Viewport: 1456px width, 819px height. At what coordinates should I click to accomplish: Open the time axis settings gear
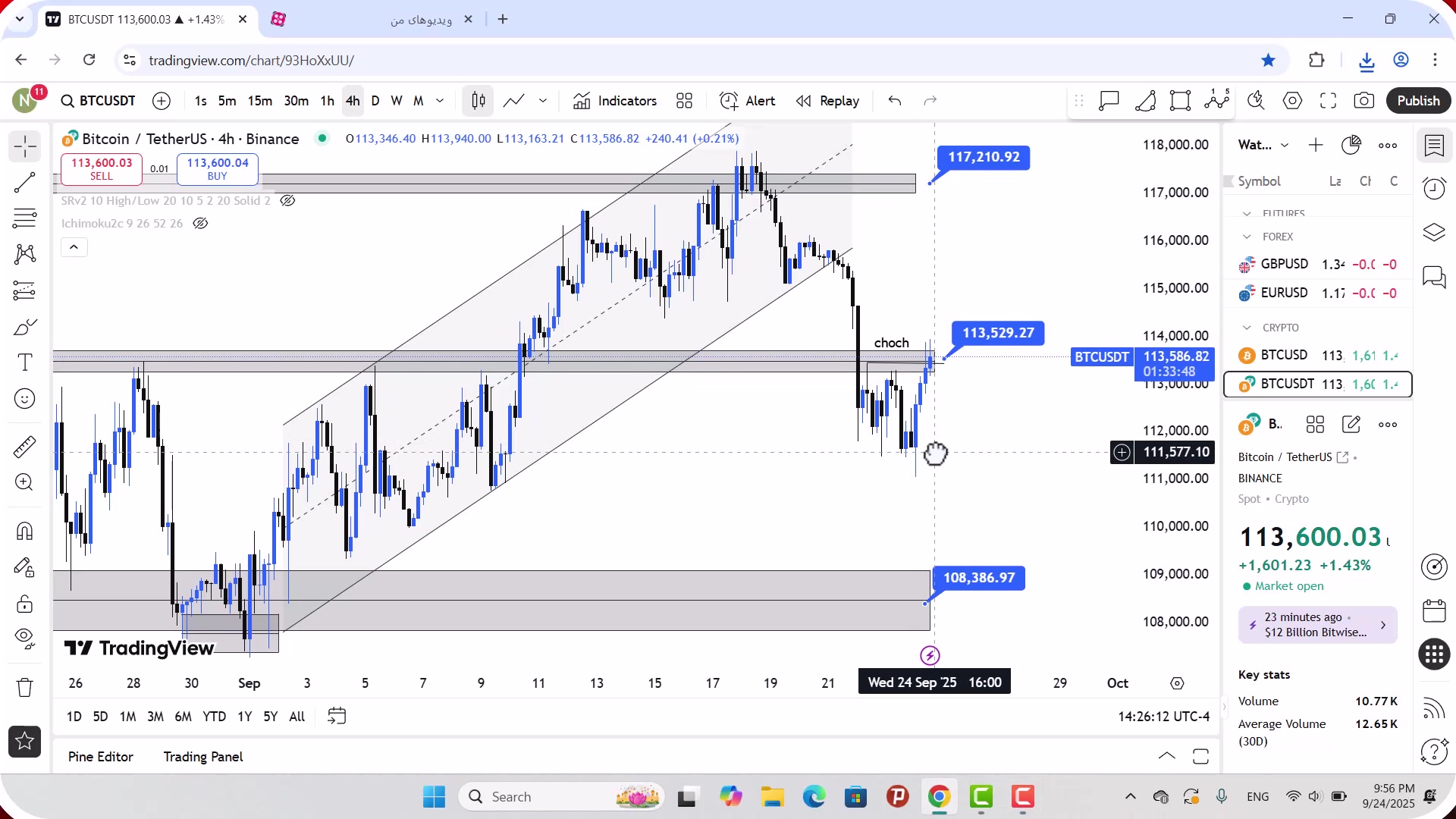(1177, 683)
